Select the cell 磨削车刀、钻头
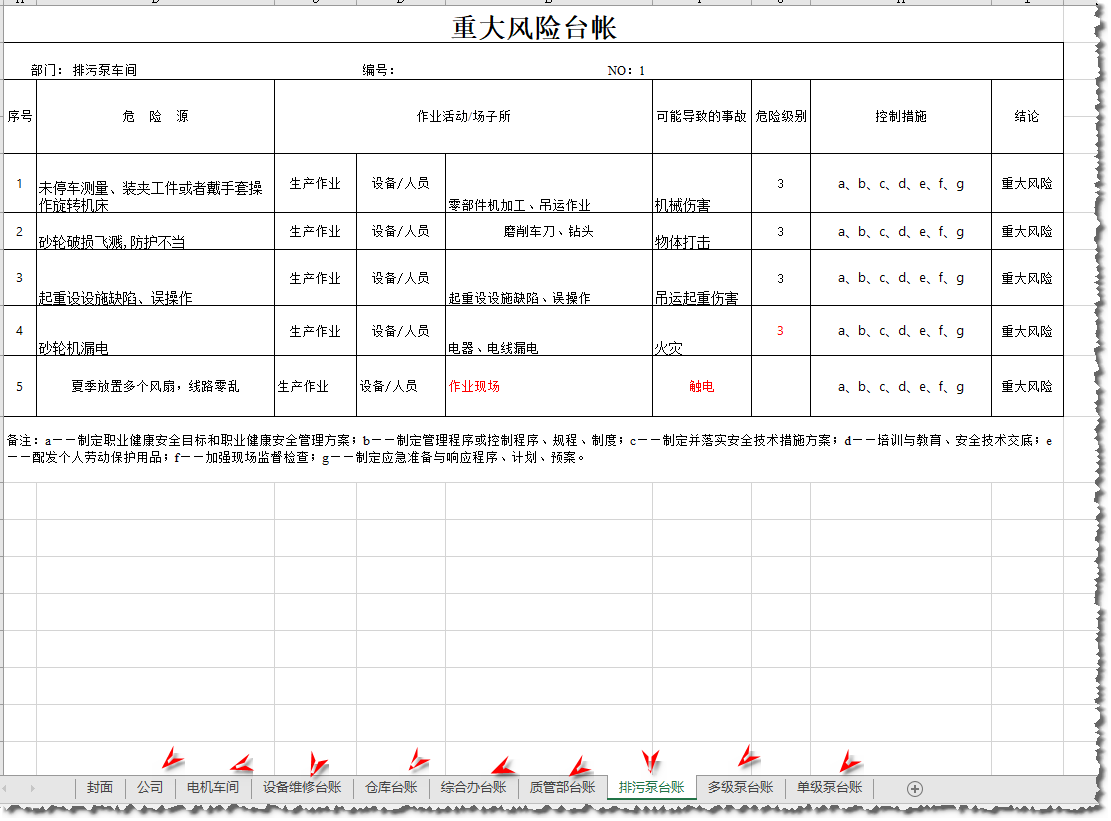The width and height of the screenshot is (1111, 821). coord(549,232)
